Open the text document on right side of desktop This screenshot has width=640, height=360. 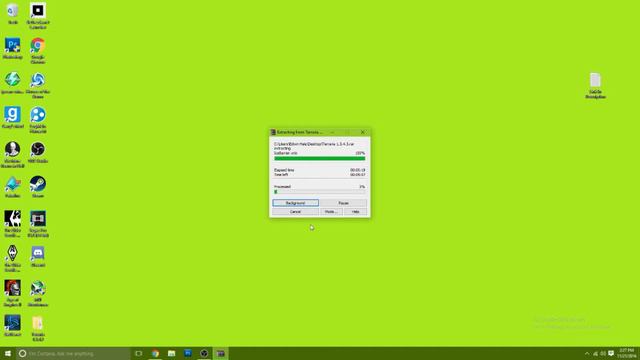(596, 86)
